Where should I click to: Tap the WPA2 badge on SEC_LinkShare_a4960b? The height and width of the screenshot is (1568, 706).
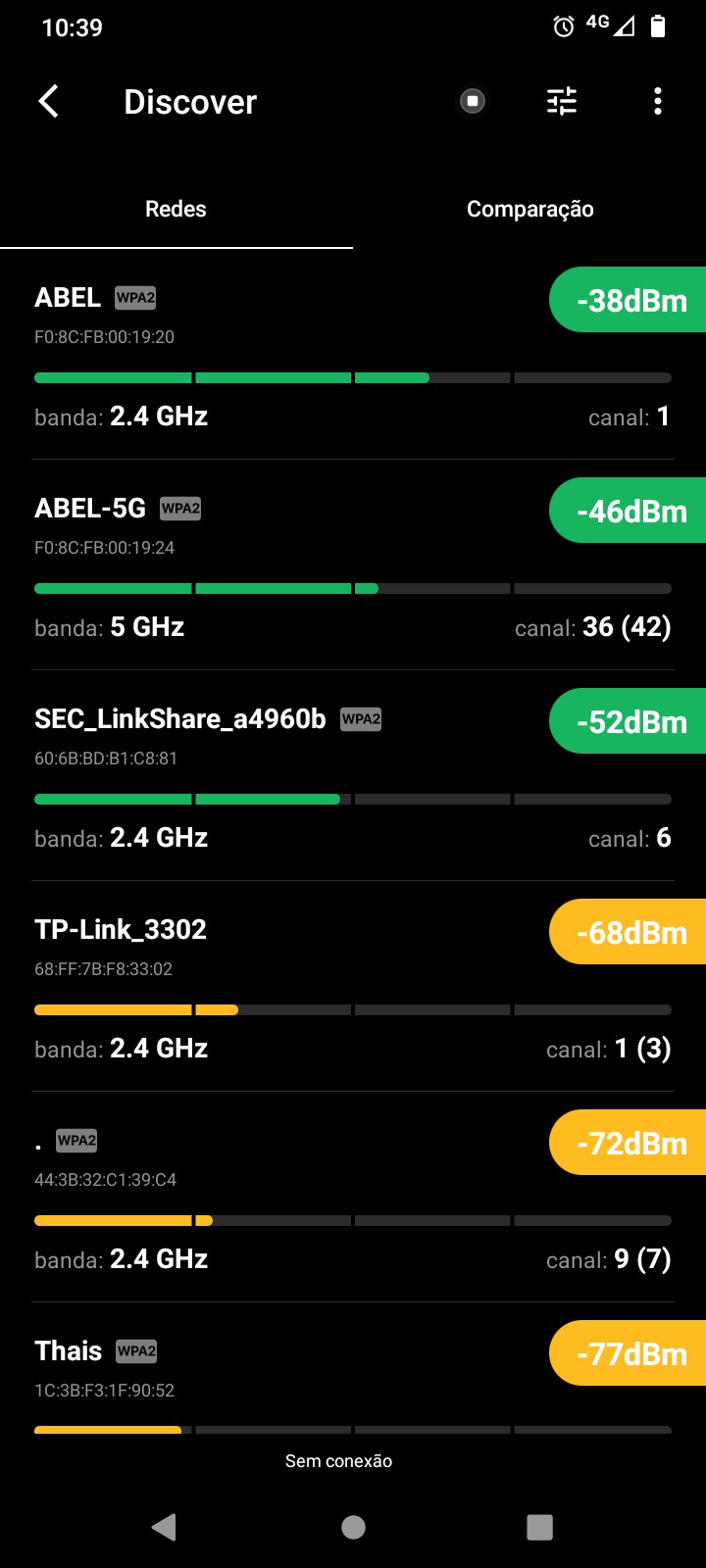(x=361, y=719)
